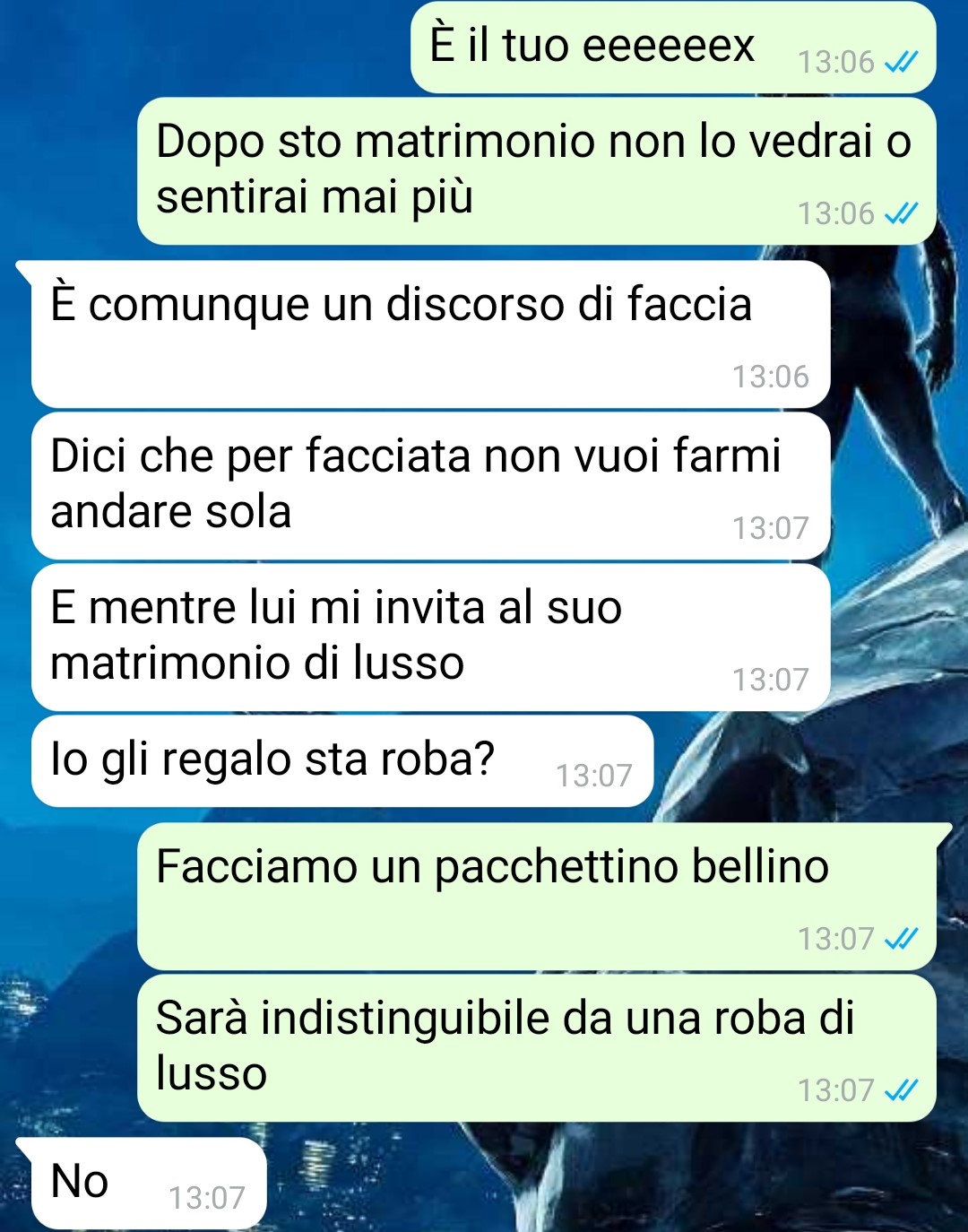Viewport: 968px width, 1232px height.
Task: Tap the 'È comunque un discorso di faccia' bubble
Action: click(430, 334)
